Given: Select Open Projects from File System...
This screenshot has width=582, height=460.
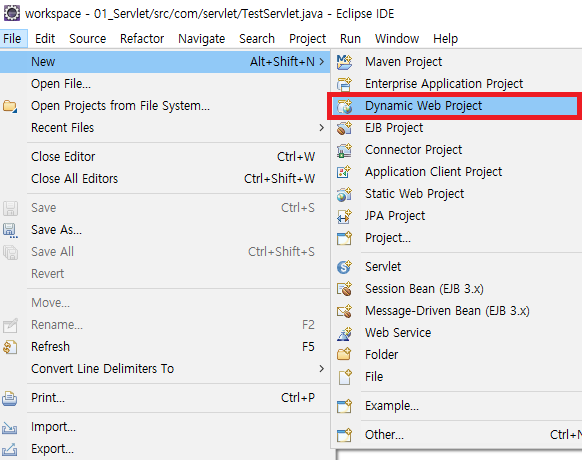Looking at the screenshot, I should point(165,106).
